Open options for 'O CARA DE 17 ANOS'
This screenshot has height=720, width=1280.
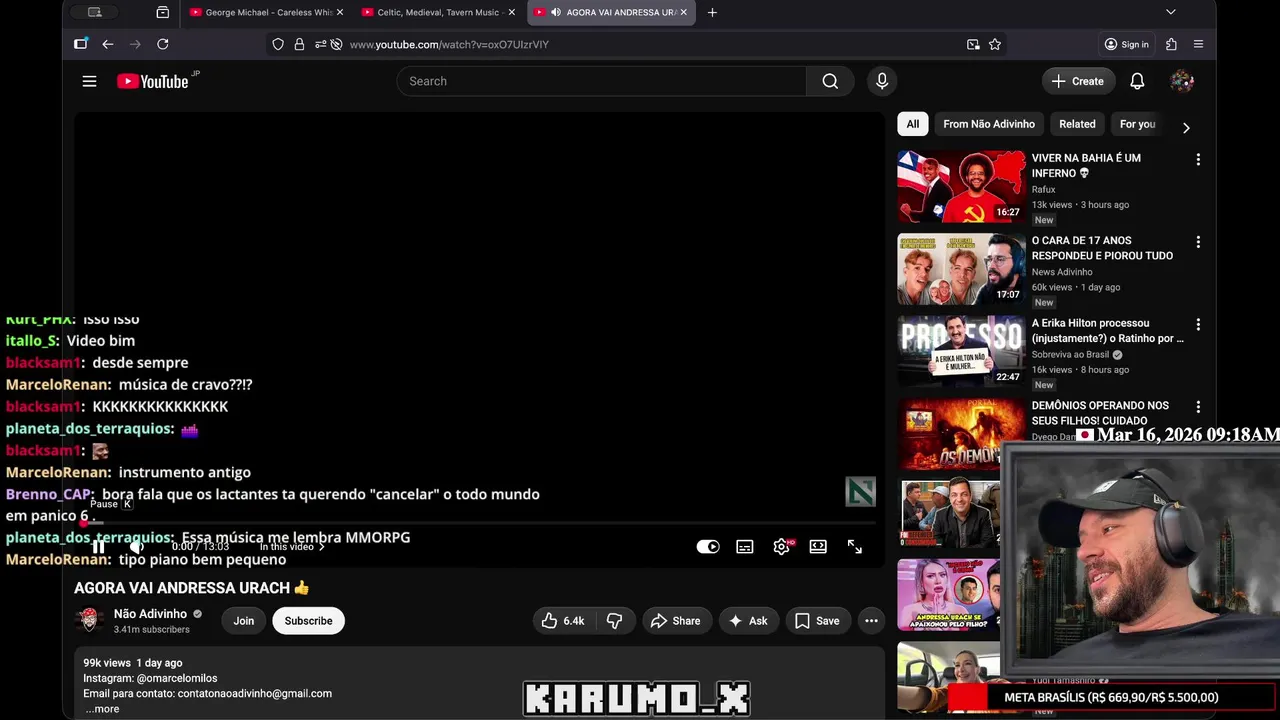click(1198, 243)
